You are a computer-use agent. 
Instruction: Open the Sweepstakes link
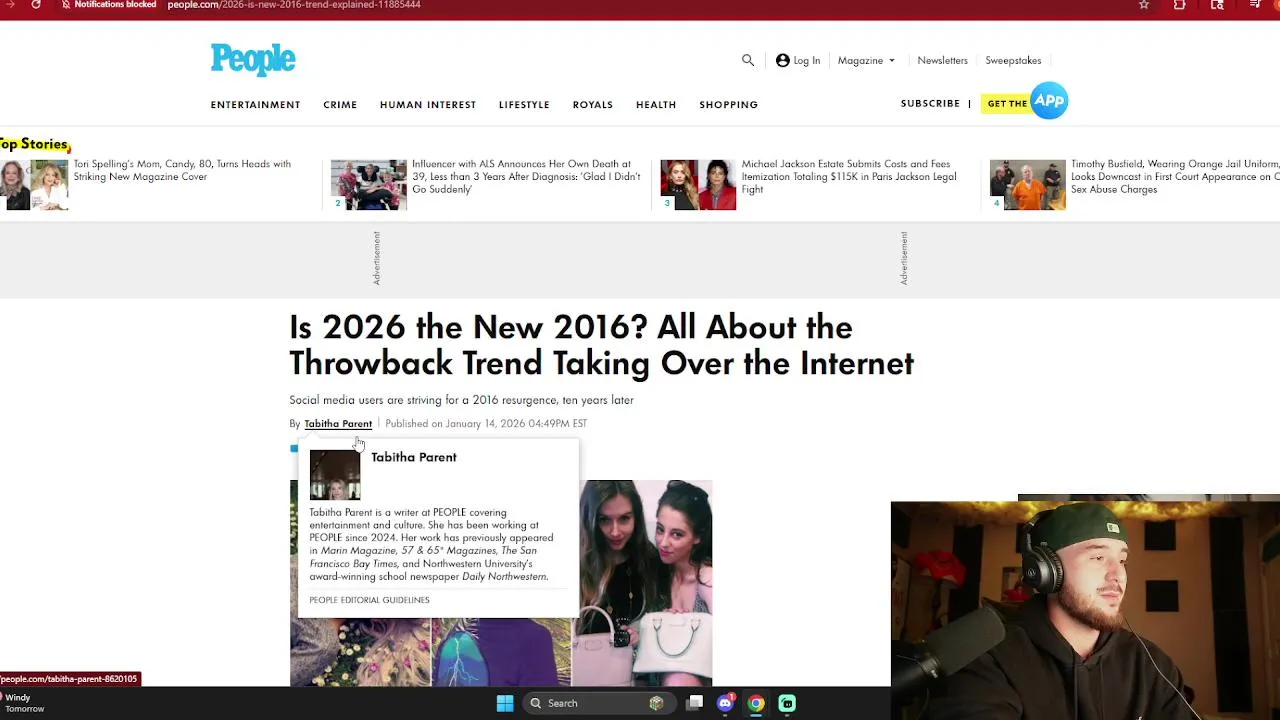pos(1013,60)
